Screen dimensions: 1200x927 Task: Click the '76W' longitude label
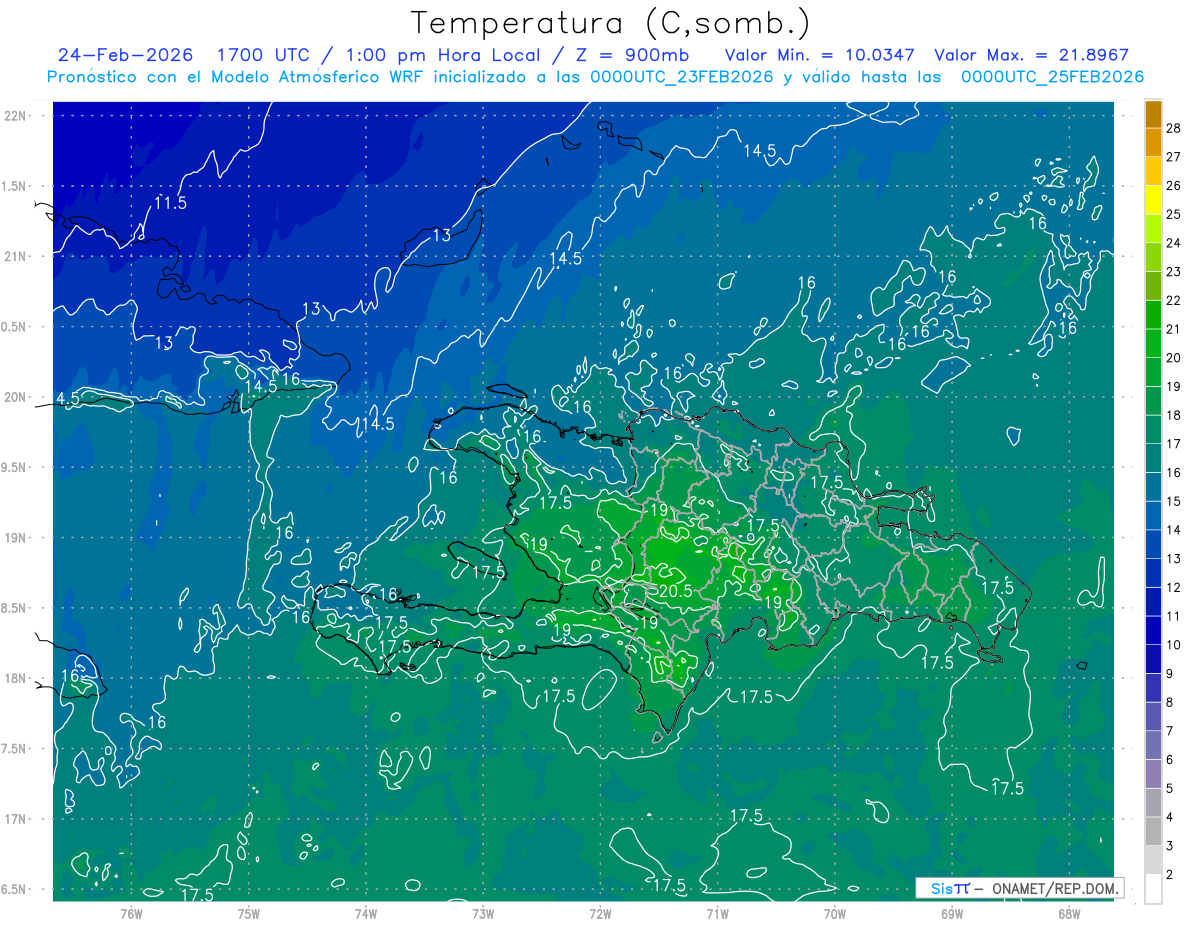pos(132,913)
